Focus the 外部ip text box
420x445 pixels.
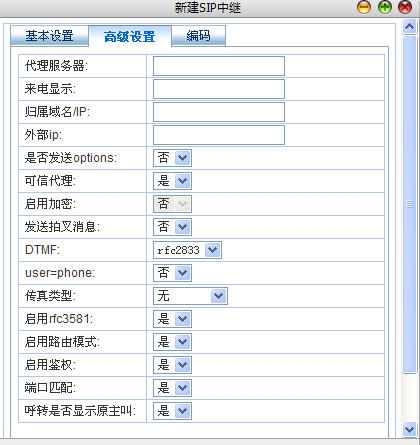[x=219, y=135]
